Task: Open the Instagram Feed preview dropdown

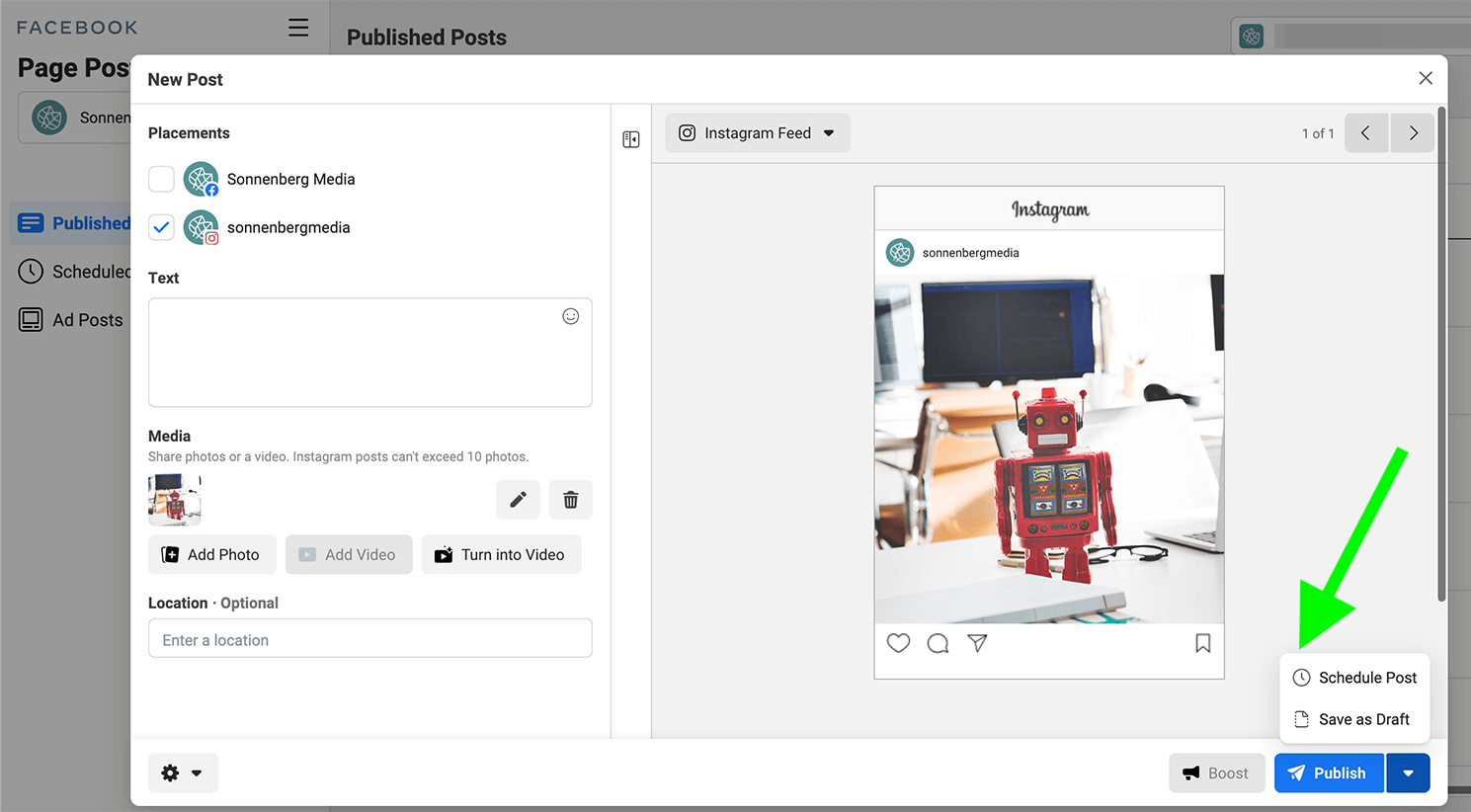Action: point(758,132)
